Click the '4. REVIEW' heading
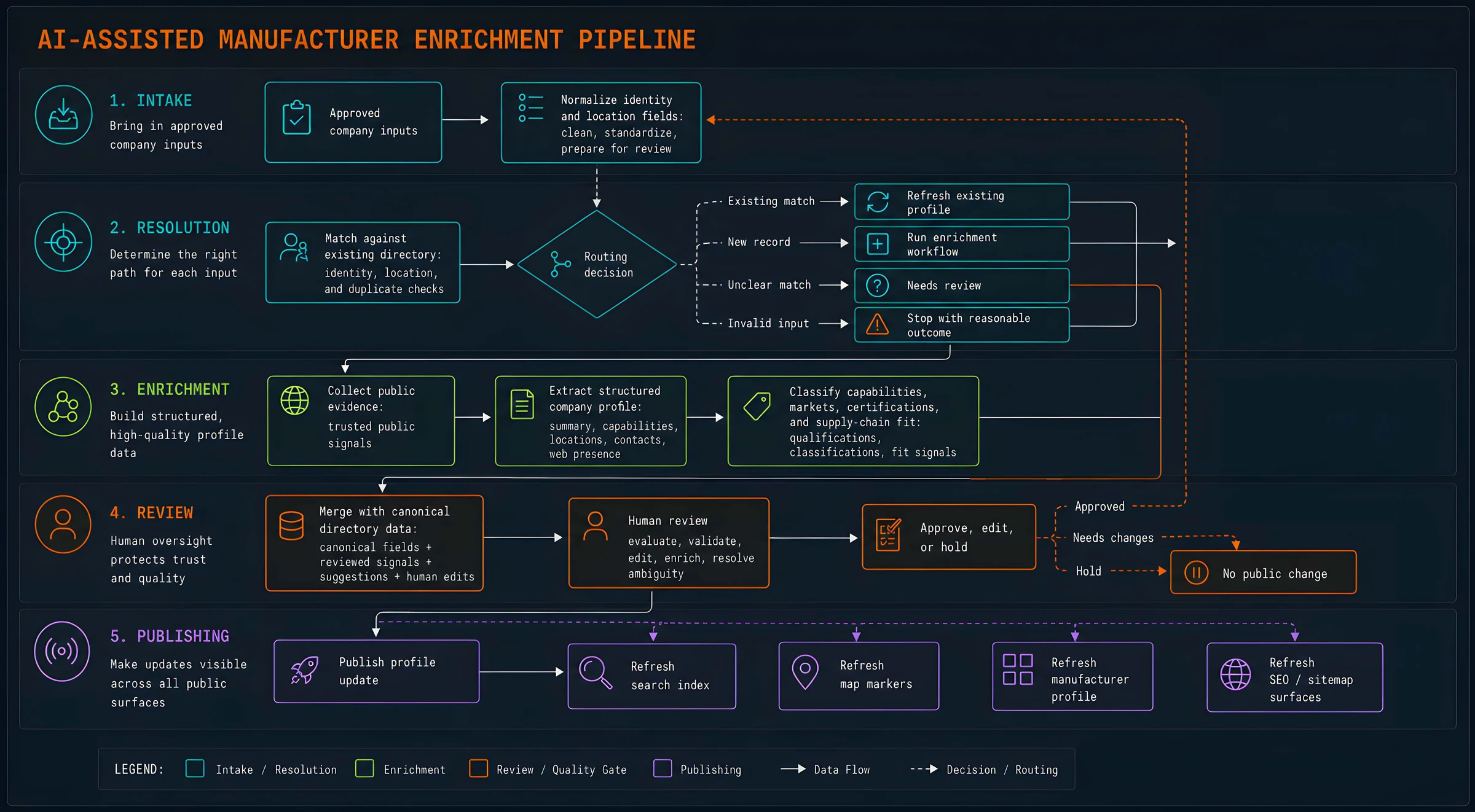1475x812 pixels. click(152, 513)
